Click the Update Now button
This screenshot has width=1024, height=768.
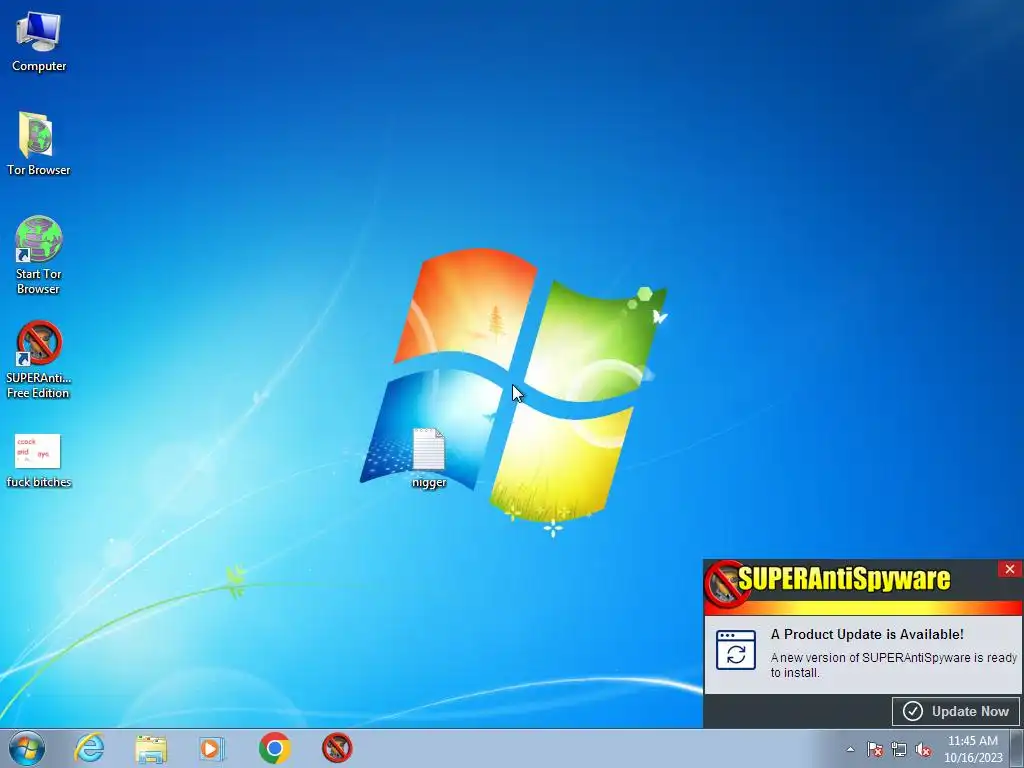tap(956, 711)
